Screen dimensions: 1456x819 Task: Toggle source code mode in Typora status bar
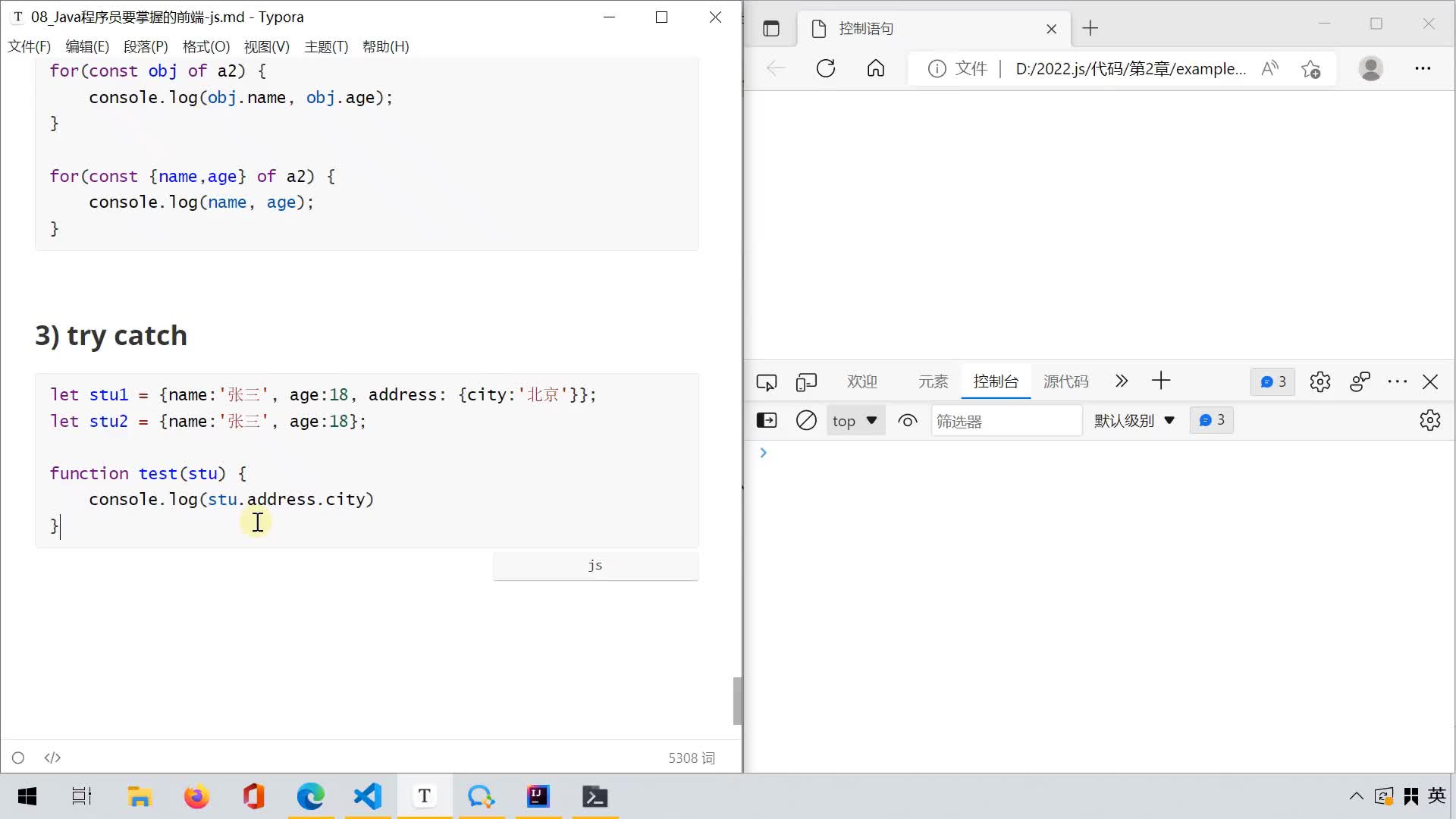point(52,758)
